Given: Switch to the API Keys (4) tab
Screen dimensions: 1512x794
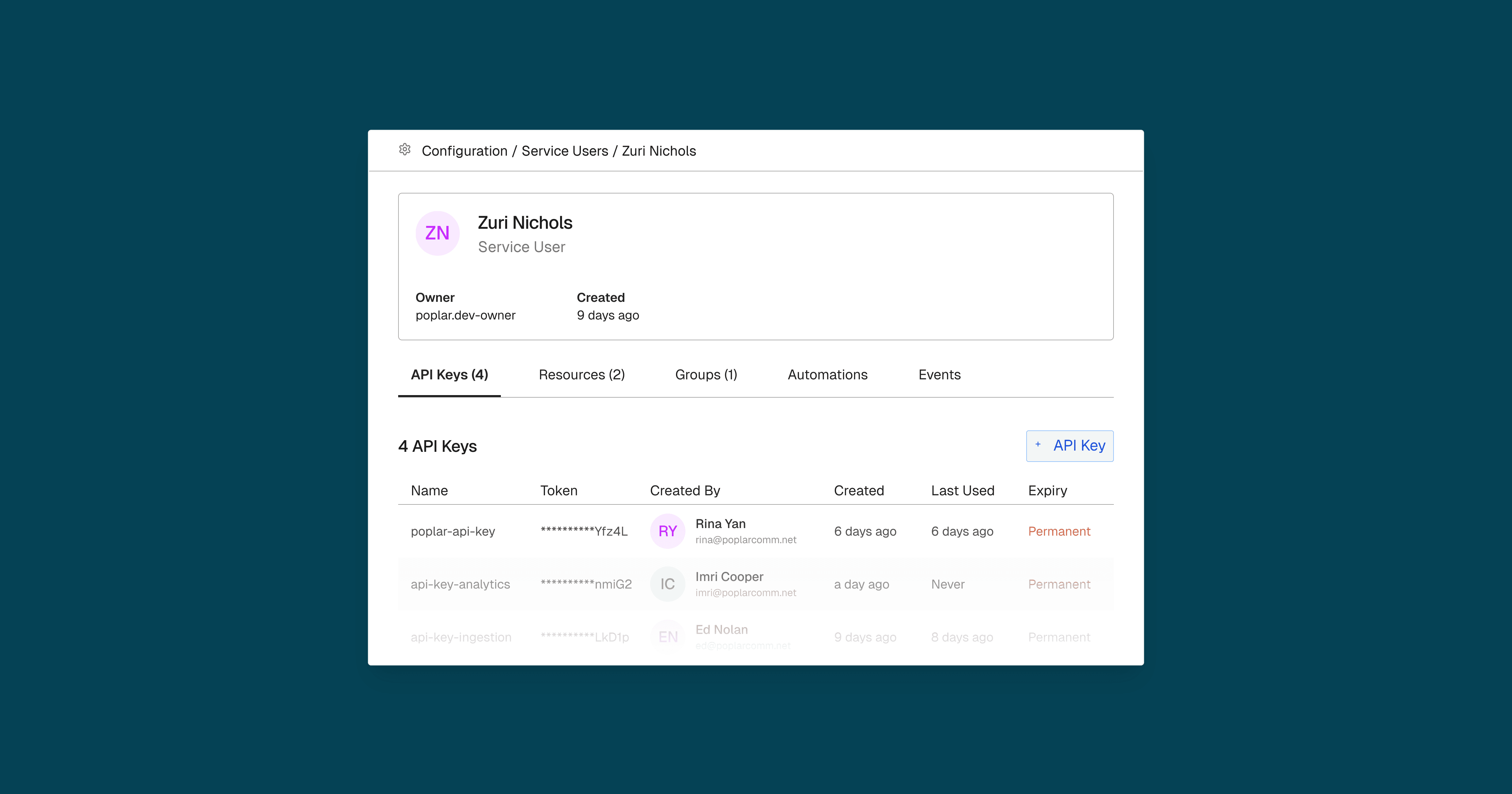Looking at the screenshot, I should tap(449, 375).
